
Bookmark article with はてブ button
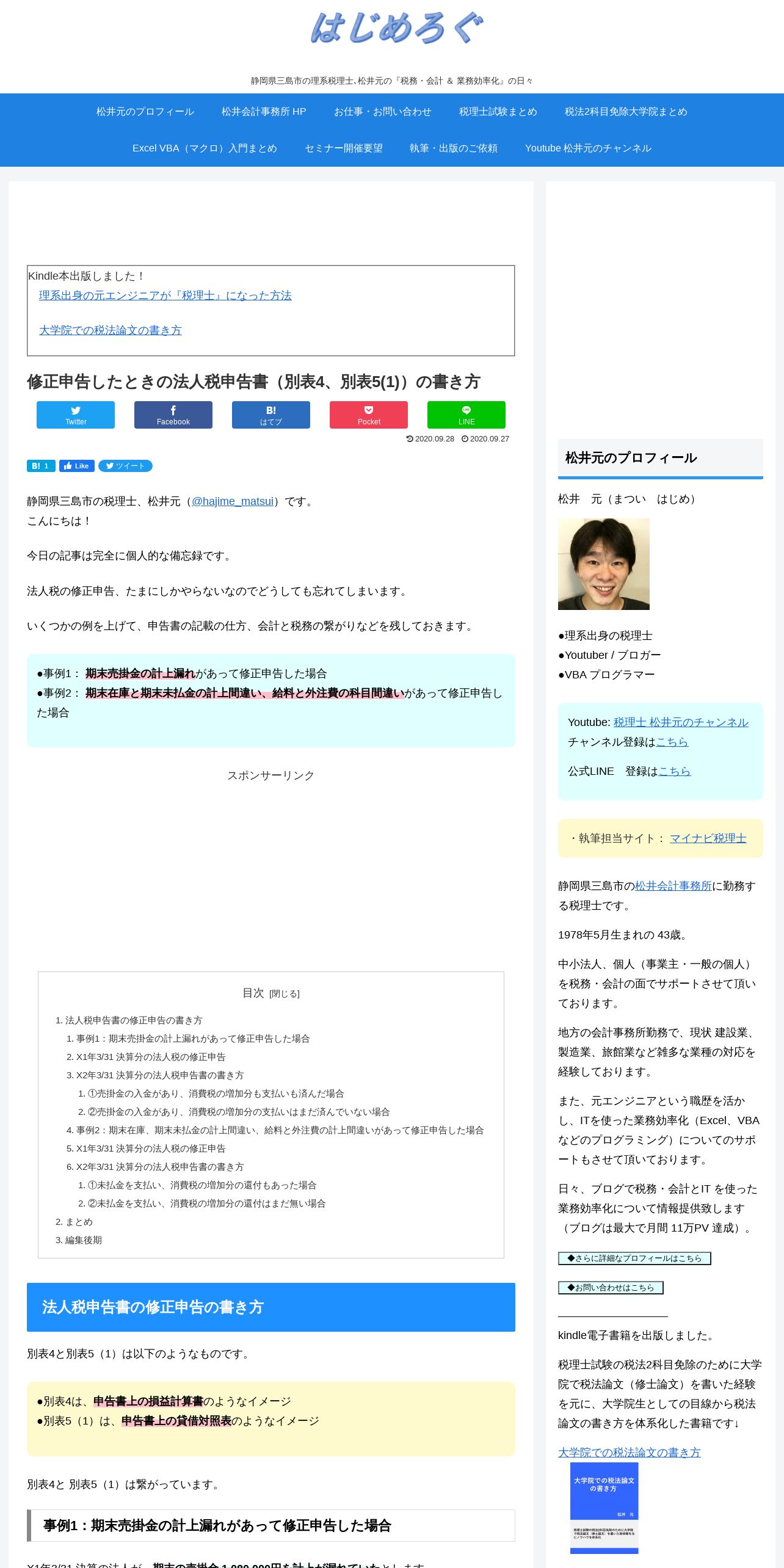271,415
